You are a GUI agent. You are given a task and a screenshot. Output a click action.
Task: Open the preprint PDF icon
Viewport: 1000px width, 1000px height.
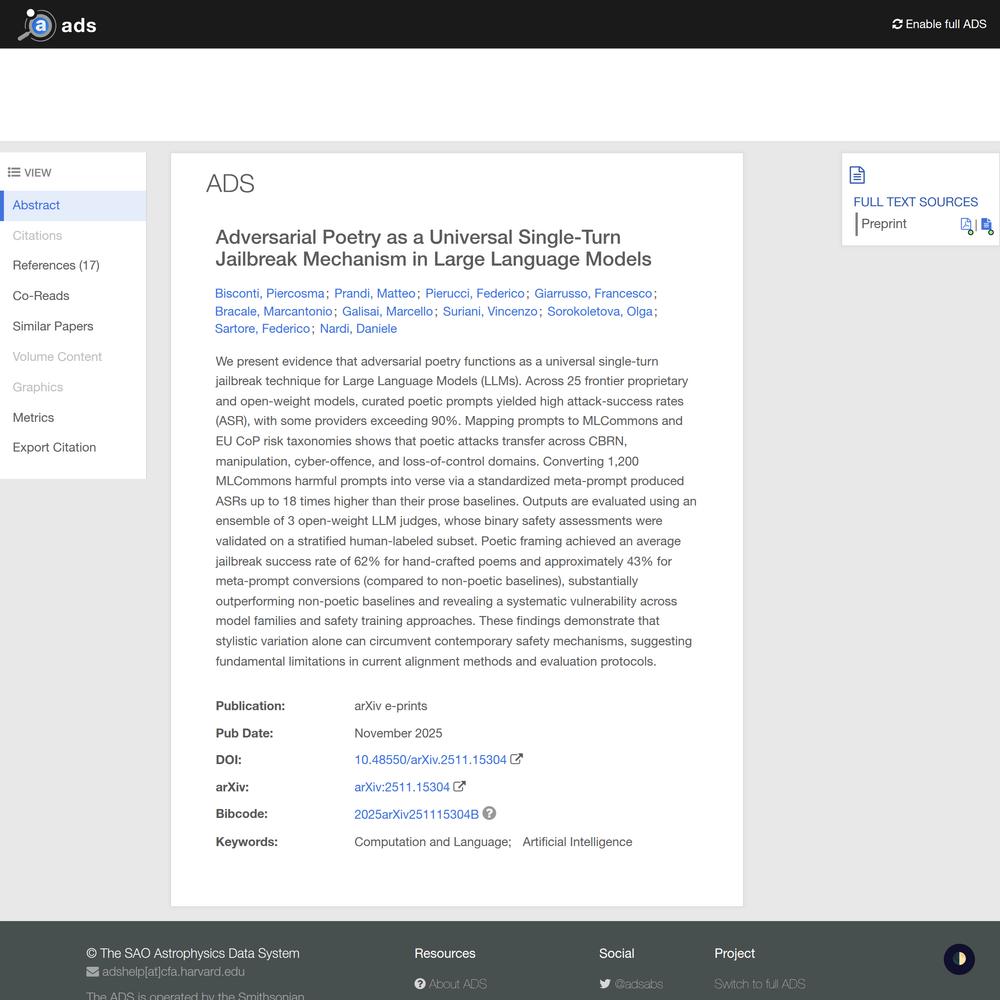click(966, 225)
